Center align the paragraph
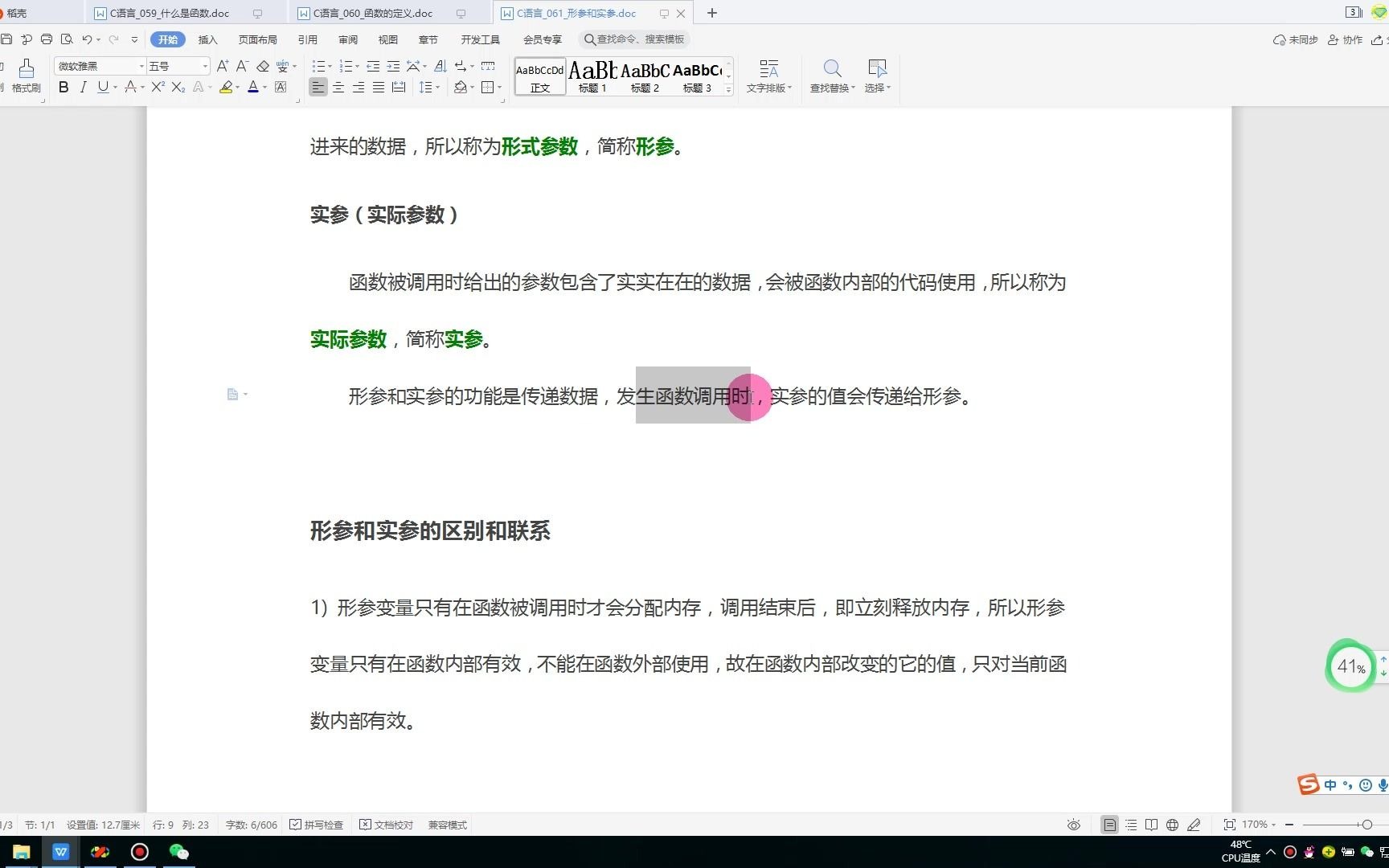 tap(338, 87)
